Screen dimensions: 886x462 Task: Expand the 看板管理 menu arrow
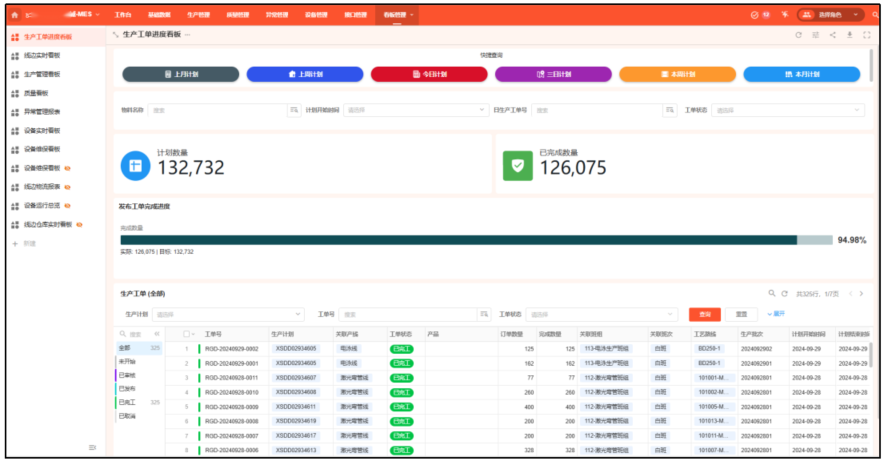(x=412, y=15)
